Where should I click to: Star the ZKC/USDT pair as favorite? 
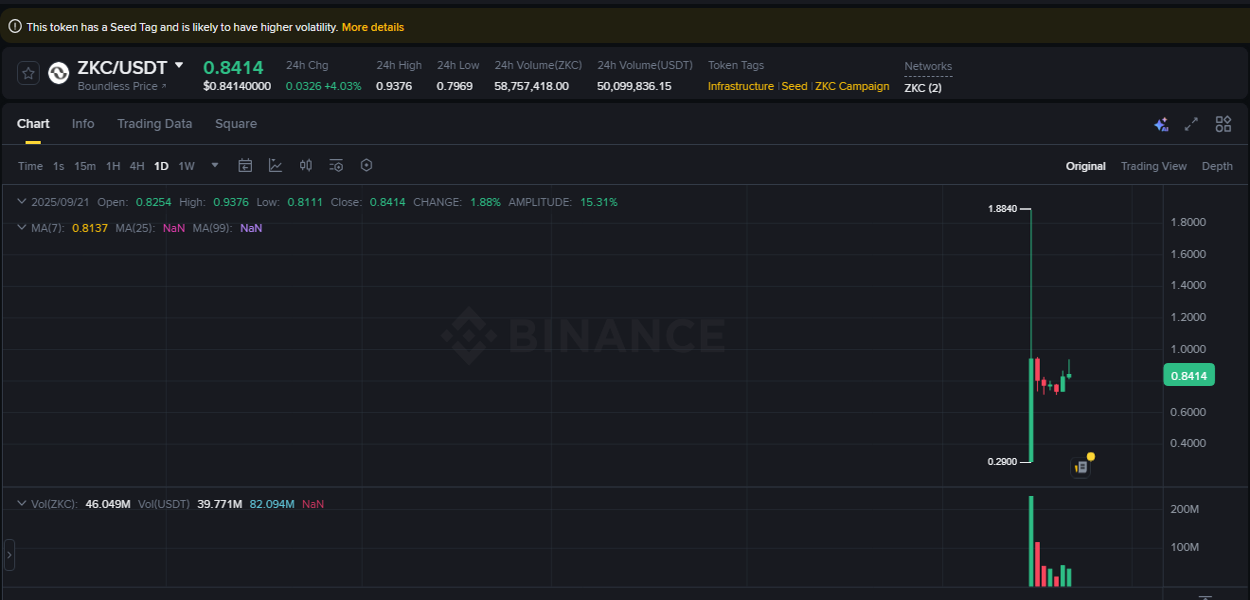coord(27,72)
